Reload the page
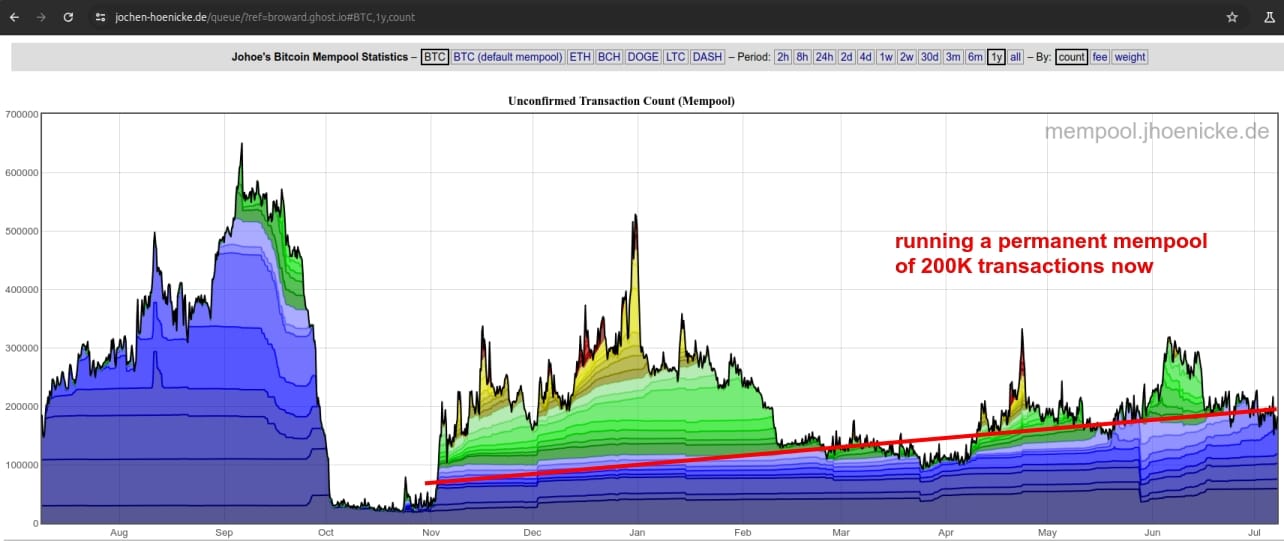The image size is (1284, 541). point(68,17)
